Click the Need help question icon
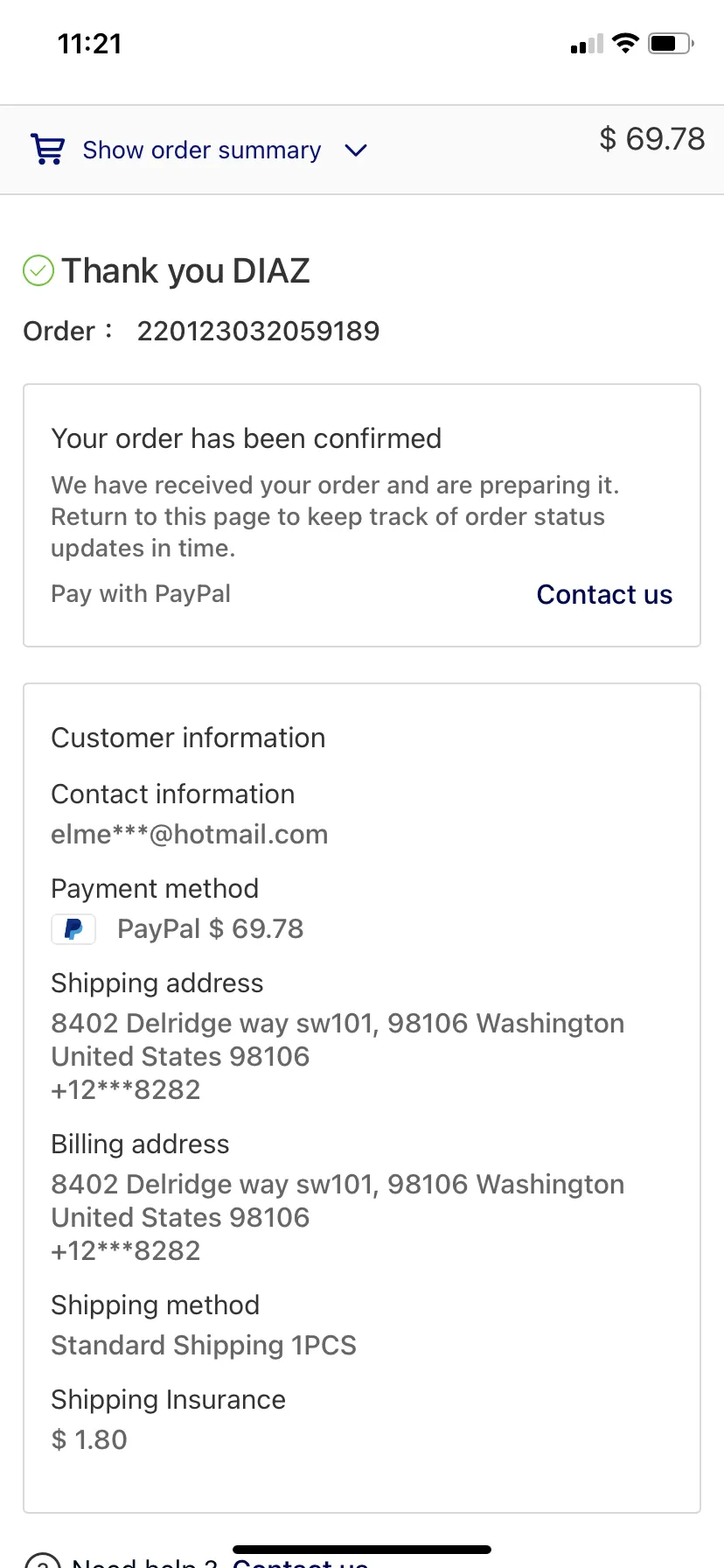This screenshot has width=724, height=1568. point(42,1561)
